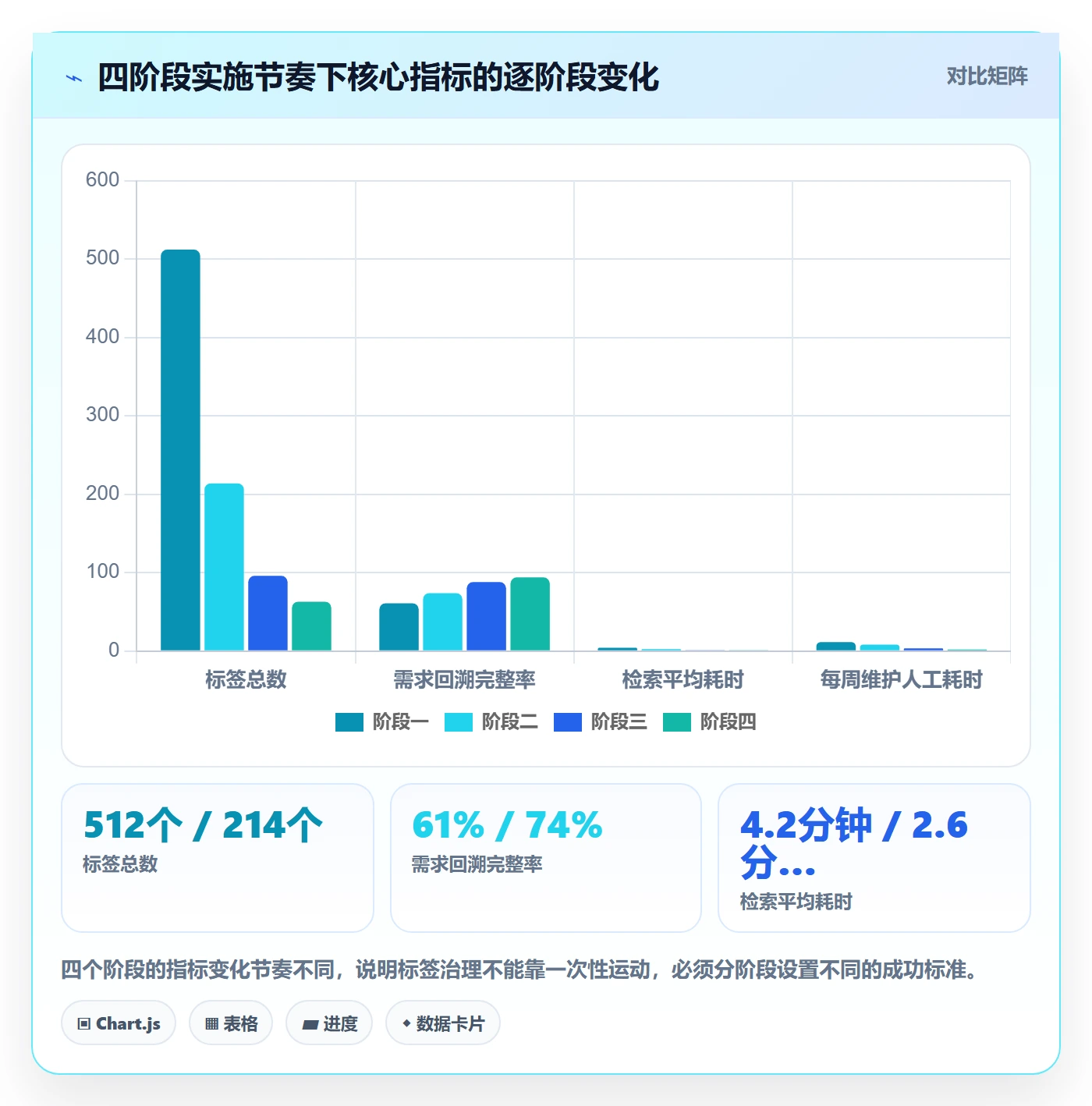This screenshot has width=1092, height=1106.
Task: Click the 500 y-axis value
Action: [x=102, y=258]
